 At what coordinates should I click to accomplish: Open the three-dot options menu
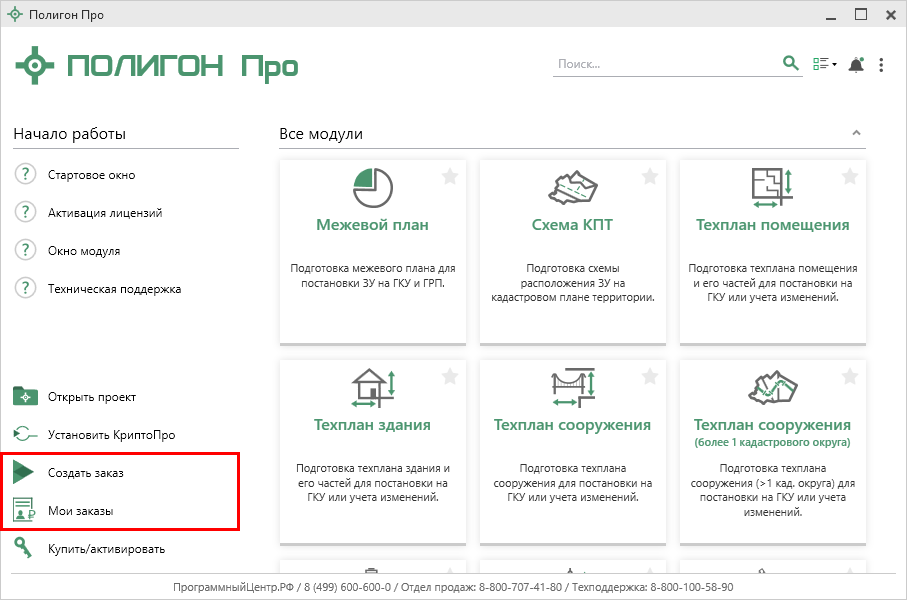[881, 65]
